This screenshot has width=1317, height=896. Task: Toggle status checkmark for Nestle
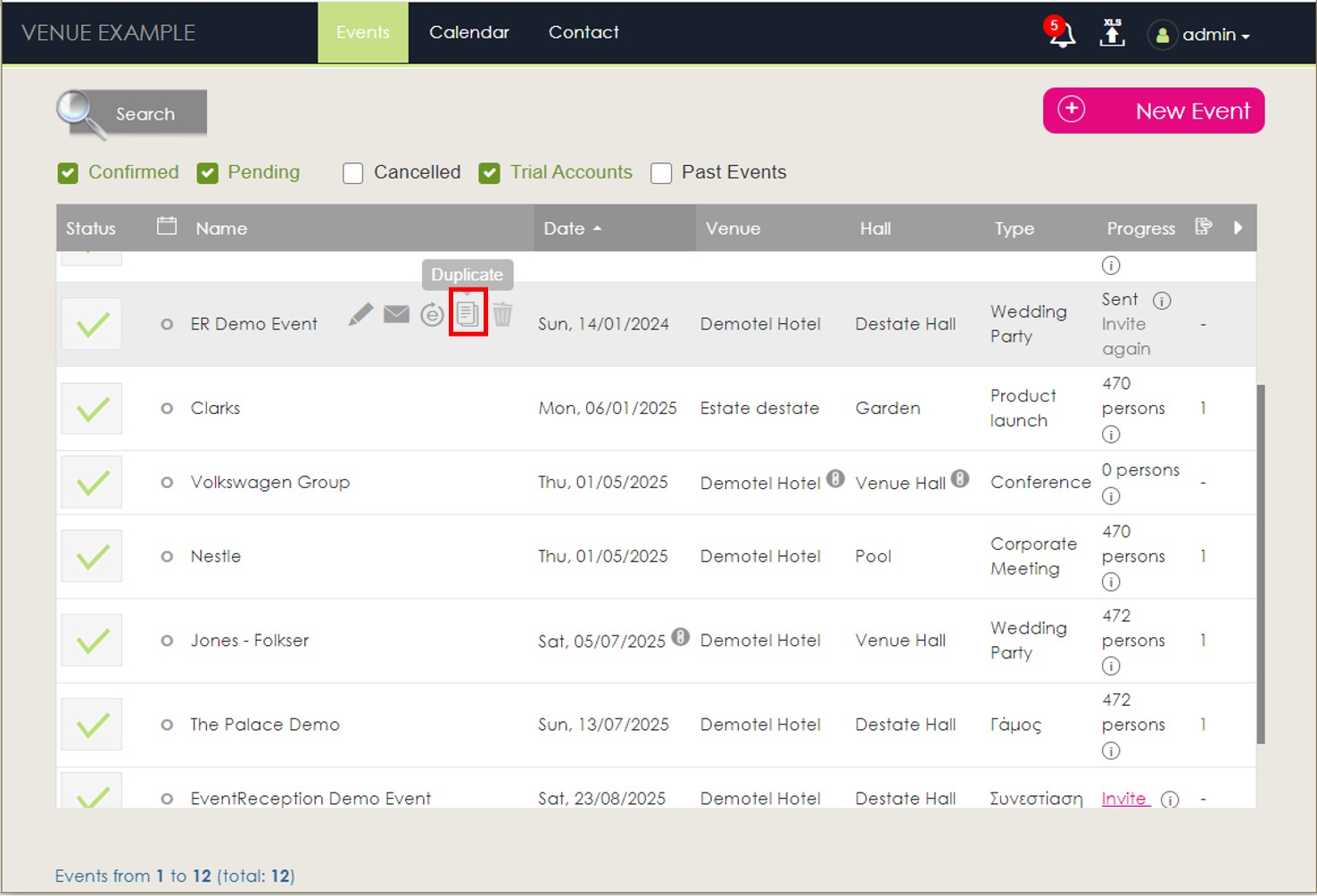tap(92, 557)
